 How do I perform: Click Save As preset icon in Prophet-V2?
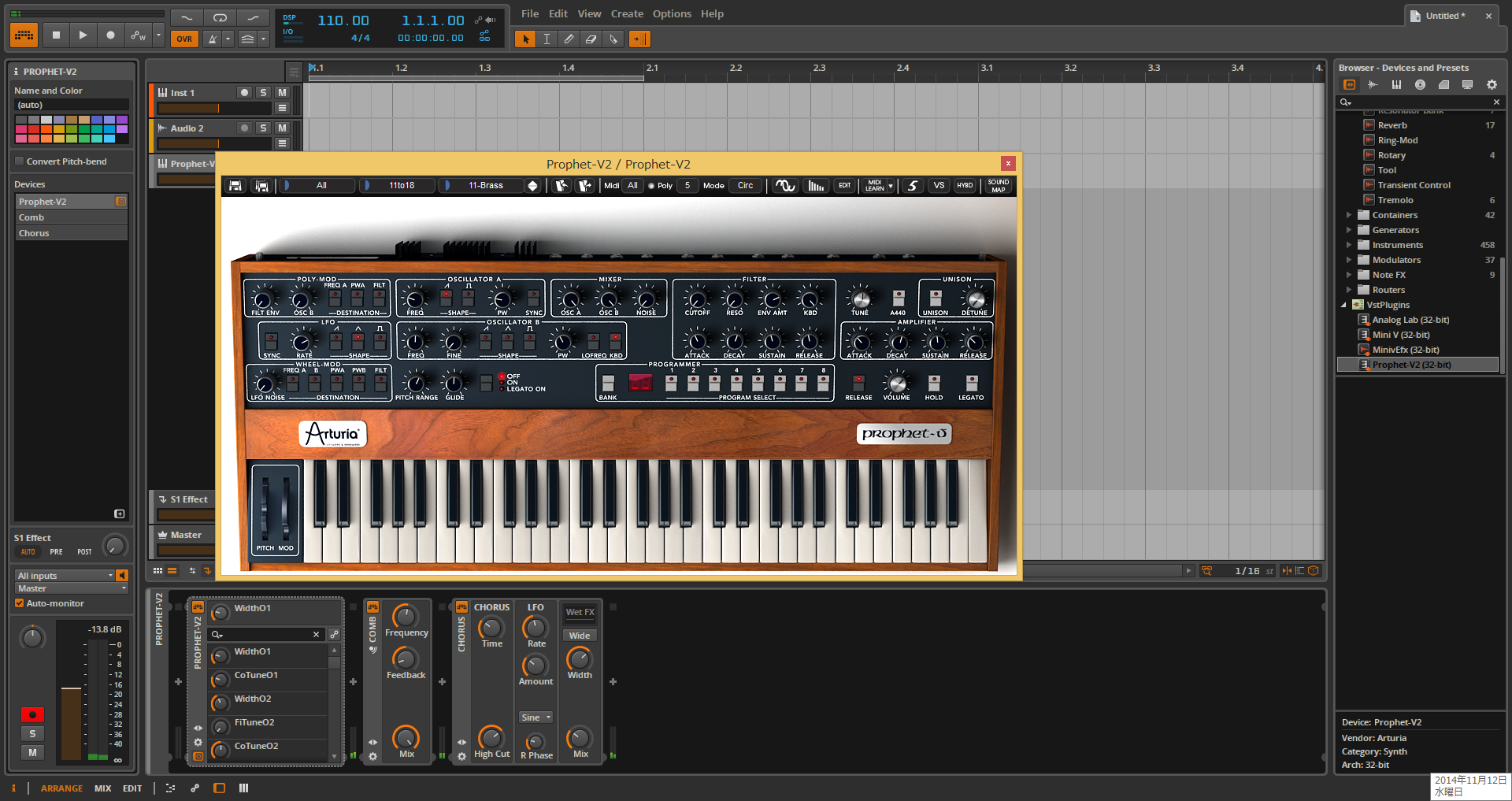pyautogui.click(x=261, y=186)
